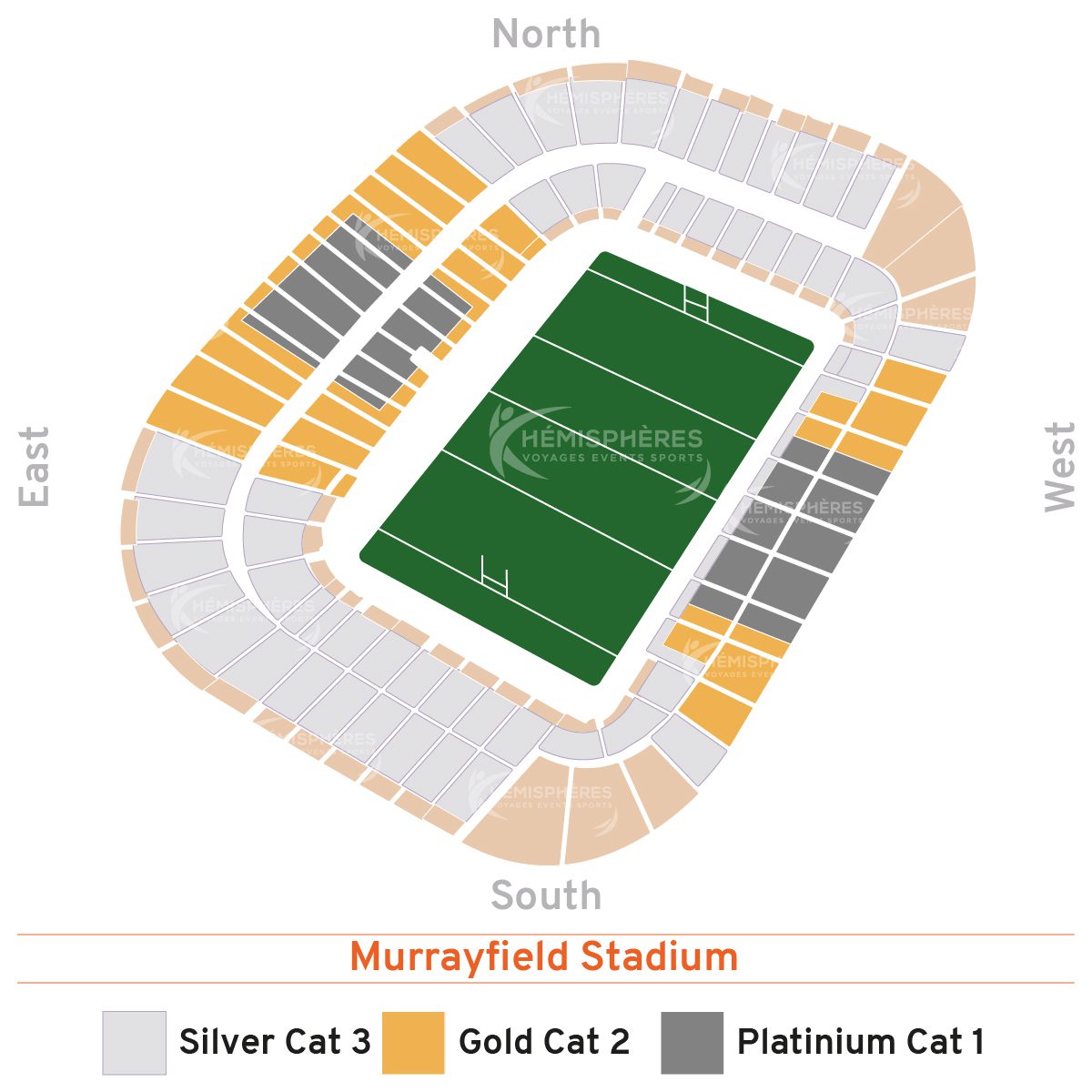Click the Gold Cat 2 legend swatch
The height and width of the screenshot is (1092, 1092).
[413, 1043]
